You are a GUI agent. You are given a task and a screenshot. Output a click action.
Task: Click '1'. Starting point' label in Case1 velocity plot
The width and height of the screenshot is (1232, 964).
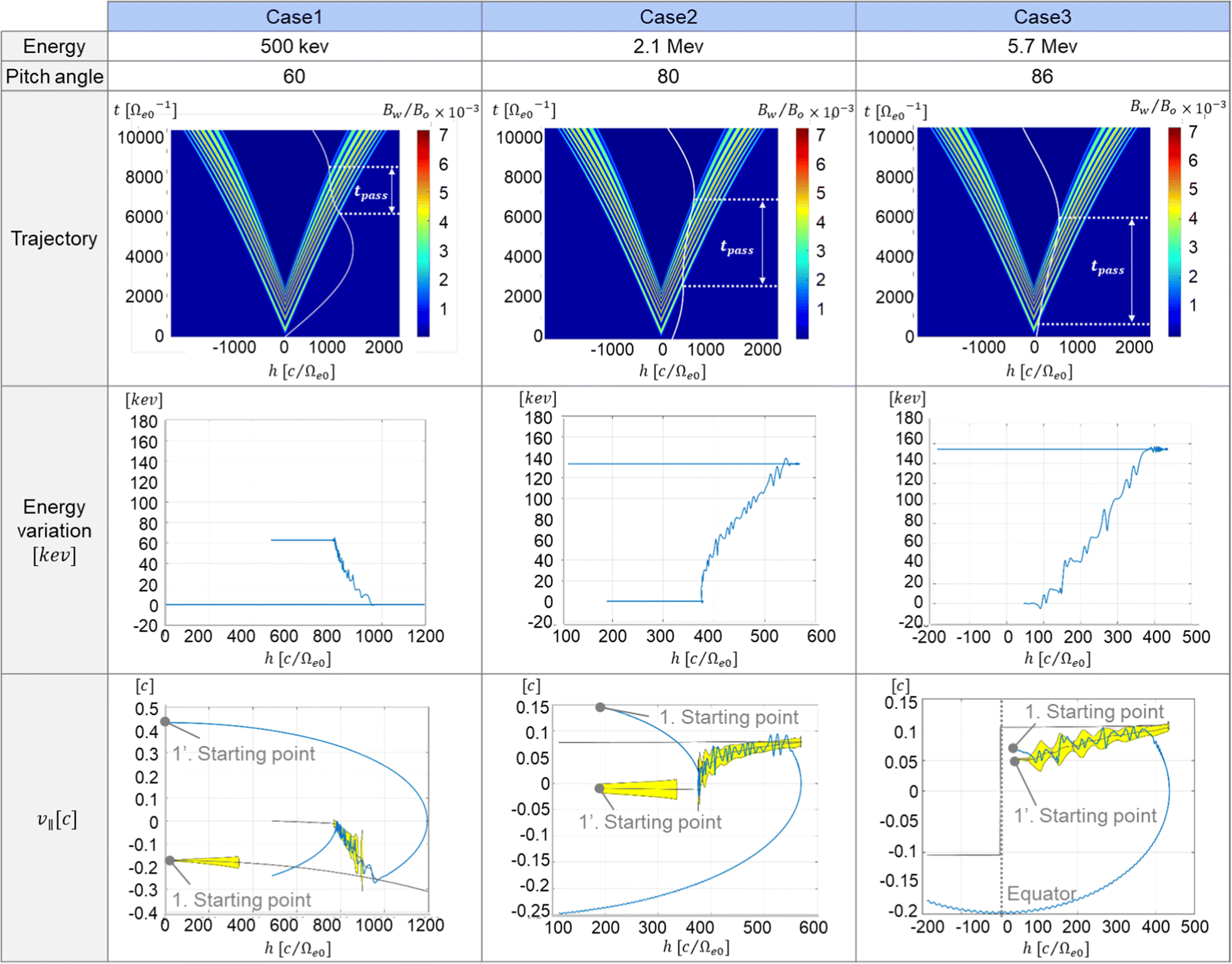[x=244, y=753]
